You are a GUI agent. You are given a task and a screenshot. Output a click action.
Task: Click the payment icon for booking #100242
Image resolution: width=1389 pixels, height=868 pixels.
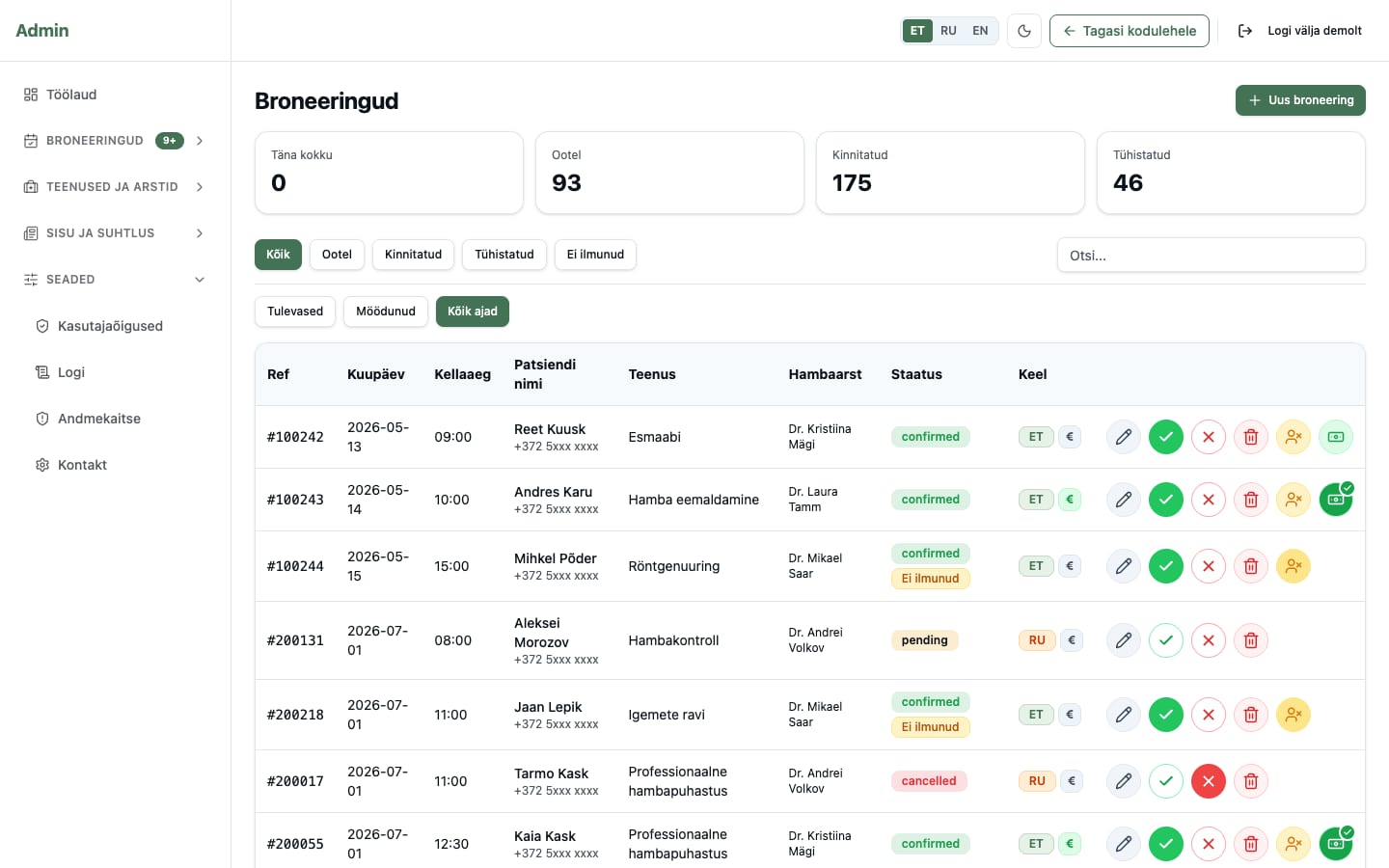(x=1336, y=437)
